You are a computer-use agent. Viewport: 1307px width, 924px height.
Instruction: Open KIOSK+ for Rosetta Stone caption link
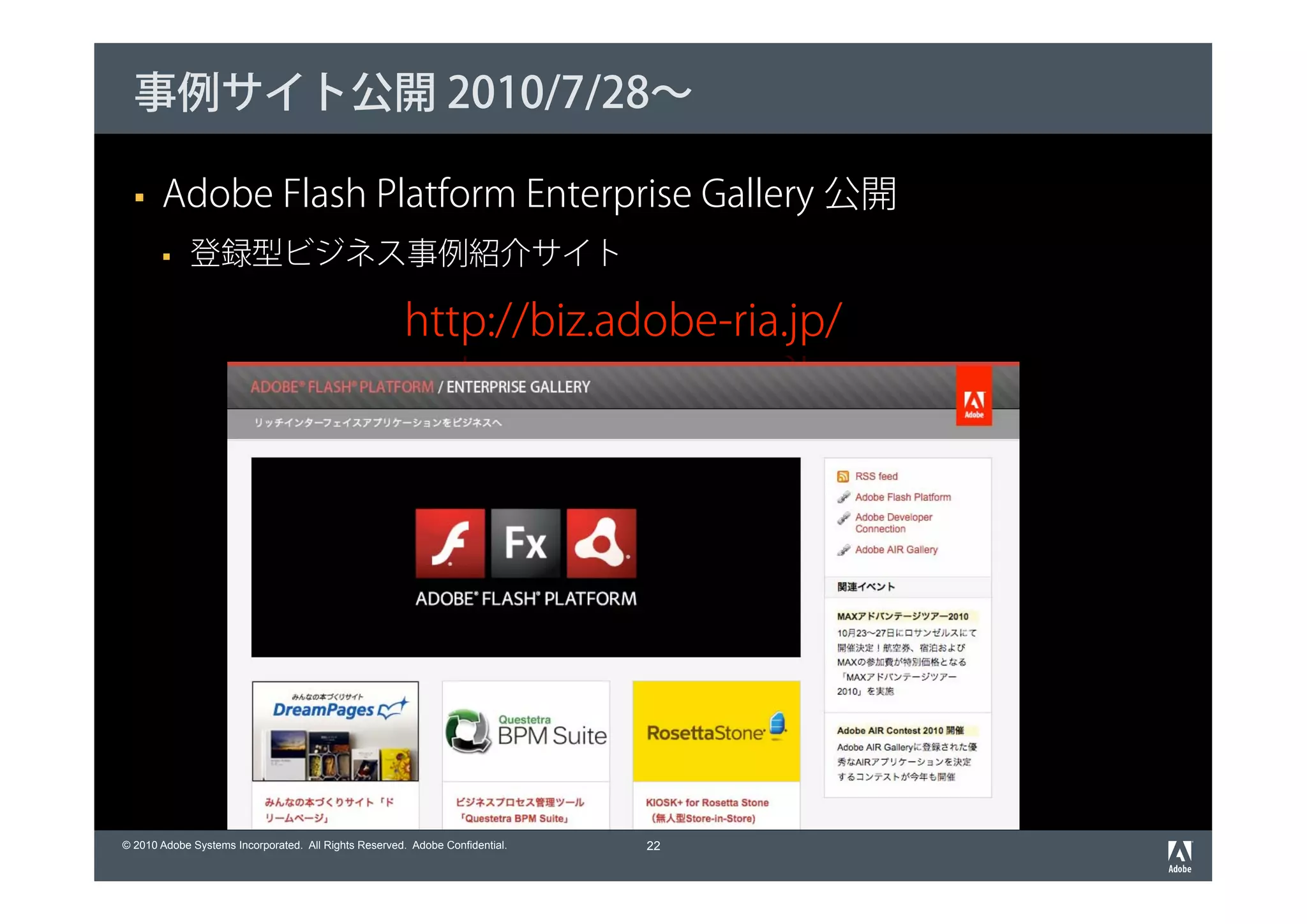[707, 810]
